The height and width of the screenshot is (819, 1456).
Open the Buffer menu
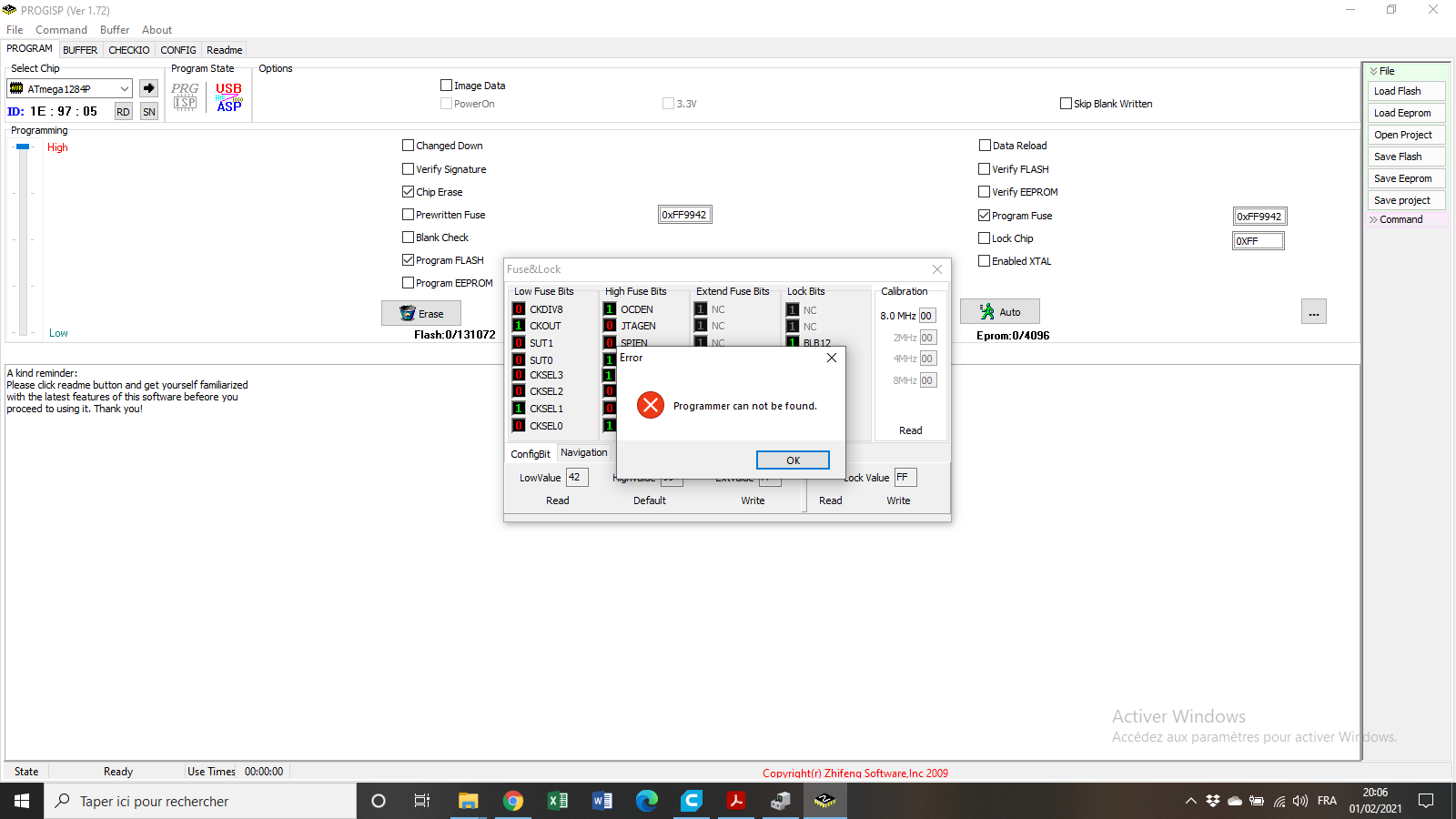(x=115, y=30)
